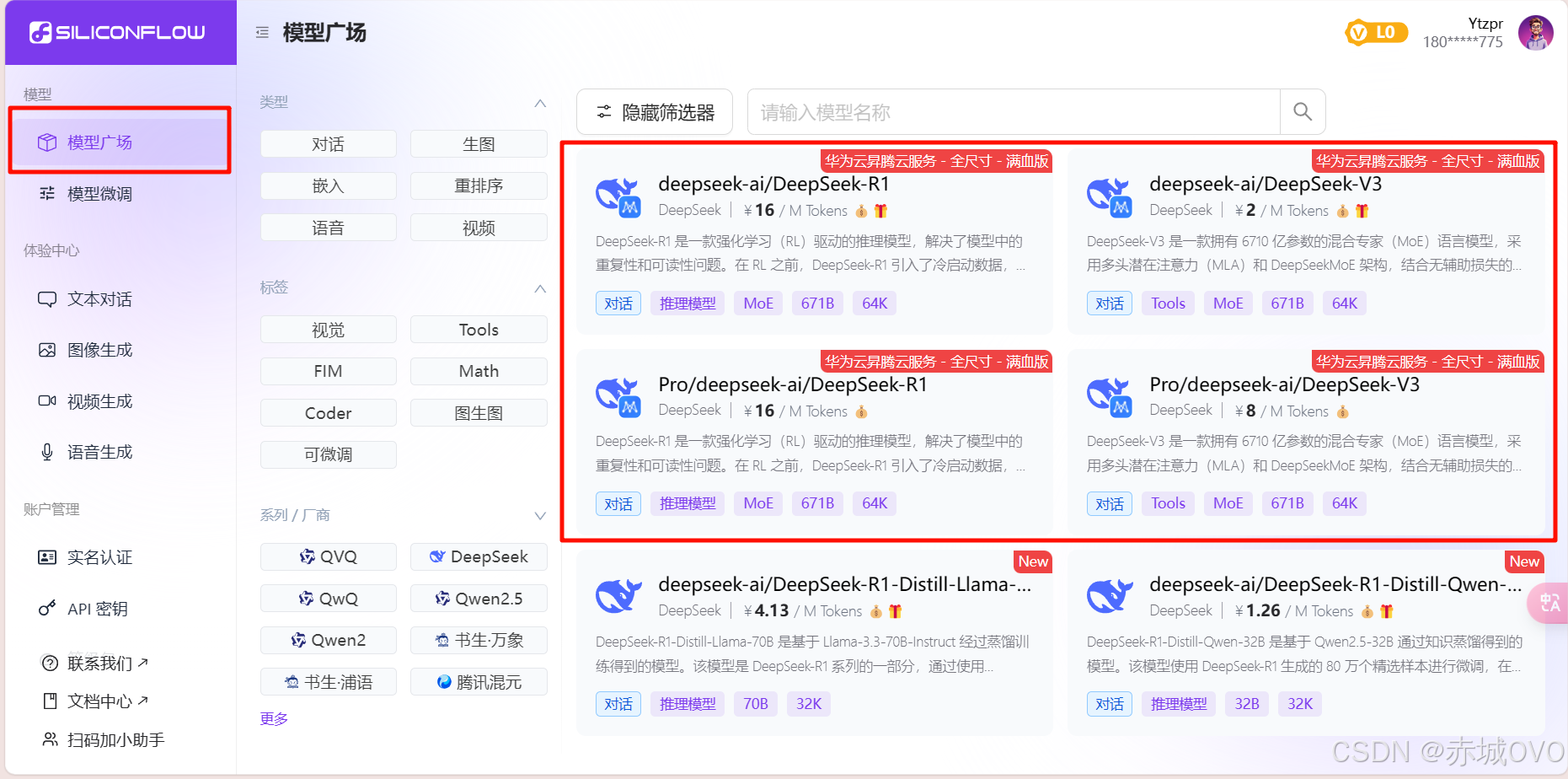This screenshot has height=779, width=1568.
Task: Click the L0 level badge
Action: (x=1376, y=32)
